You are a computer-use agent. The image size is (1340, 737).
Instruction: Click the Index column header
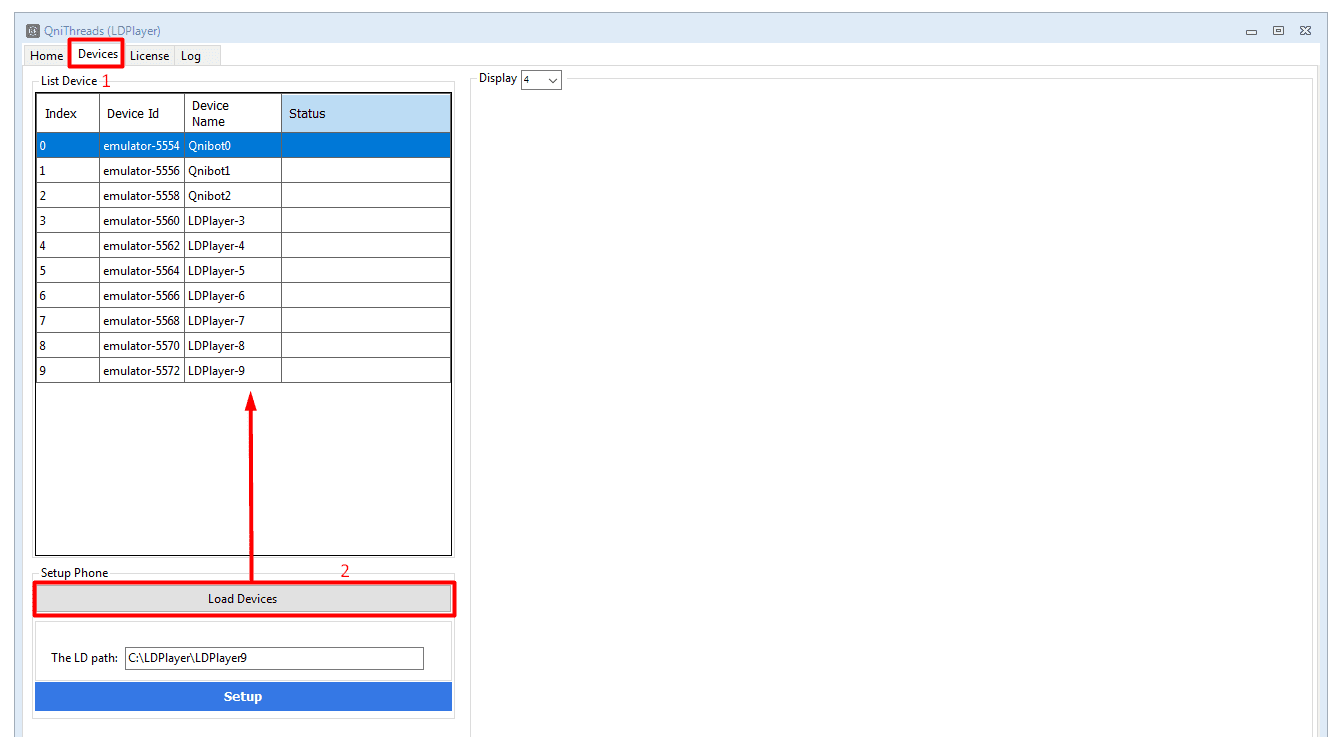[x=67, y=114]
